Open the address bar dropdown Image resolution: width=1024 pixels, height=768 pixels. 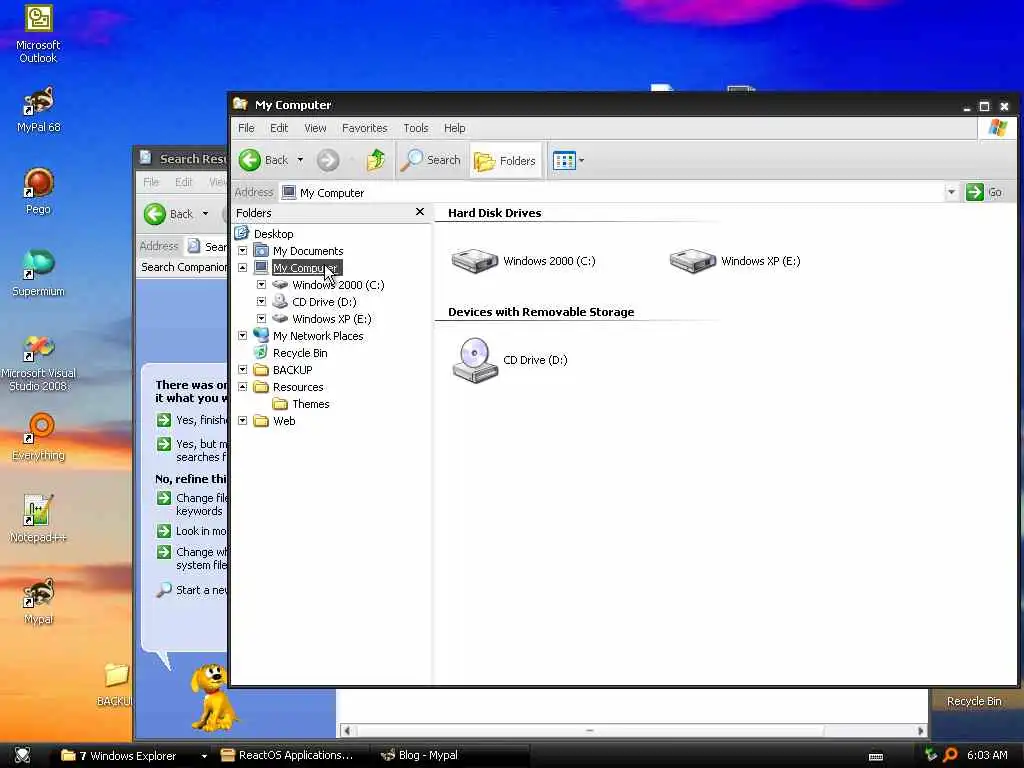coord(952,192)
